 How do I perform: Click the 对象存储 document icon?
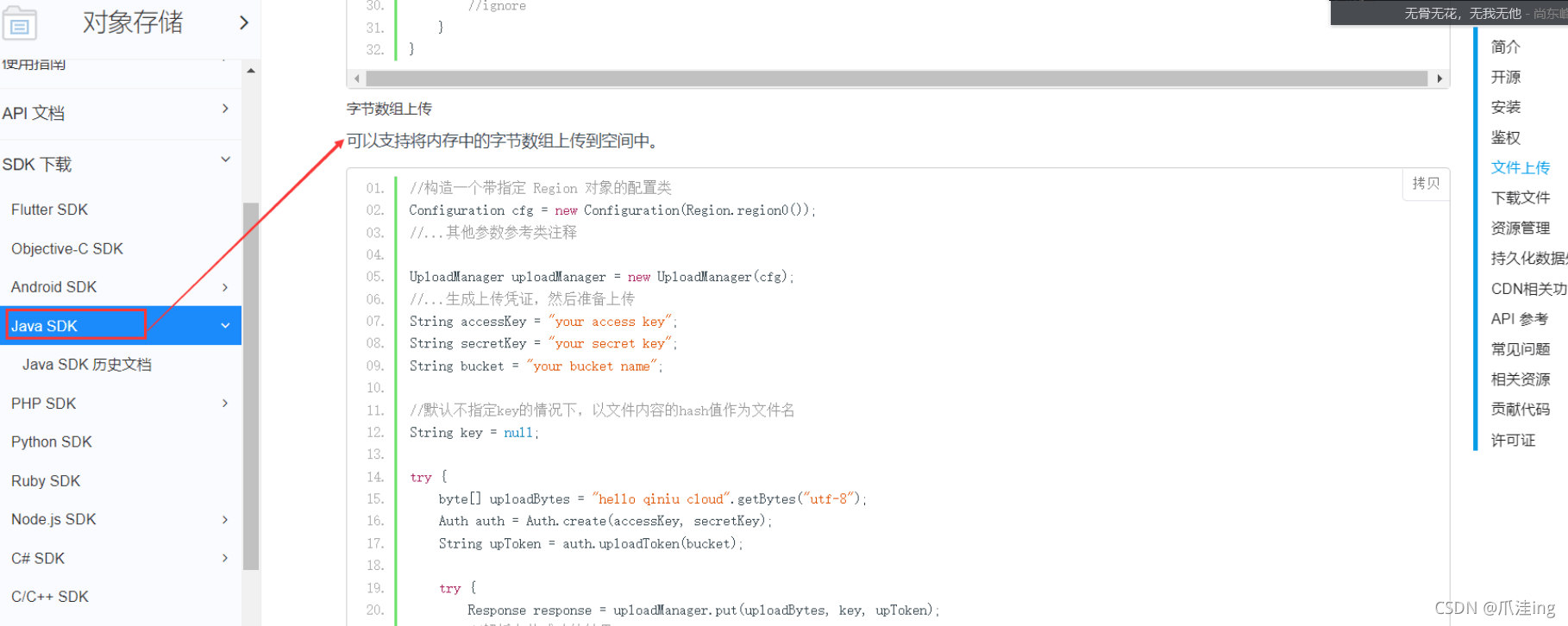(19, 24)
